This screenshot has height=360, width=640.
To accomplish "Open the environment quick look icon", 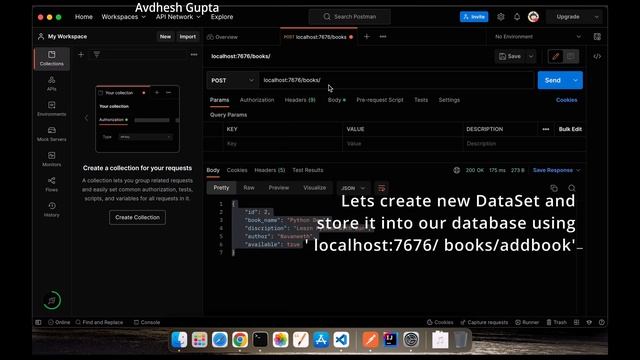I will (597, 37).
